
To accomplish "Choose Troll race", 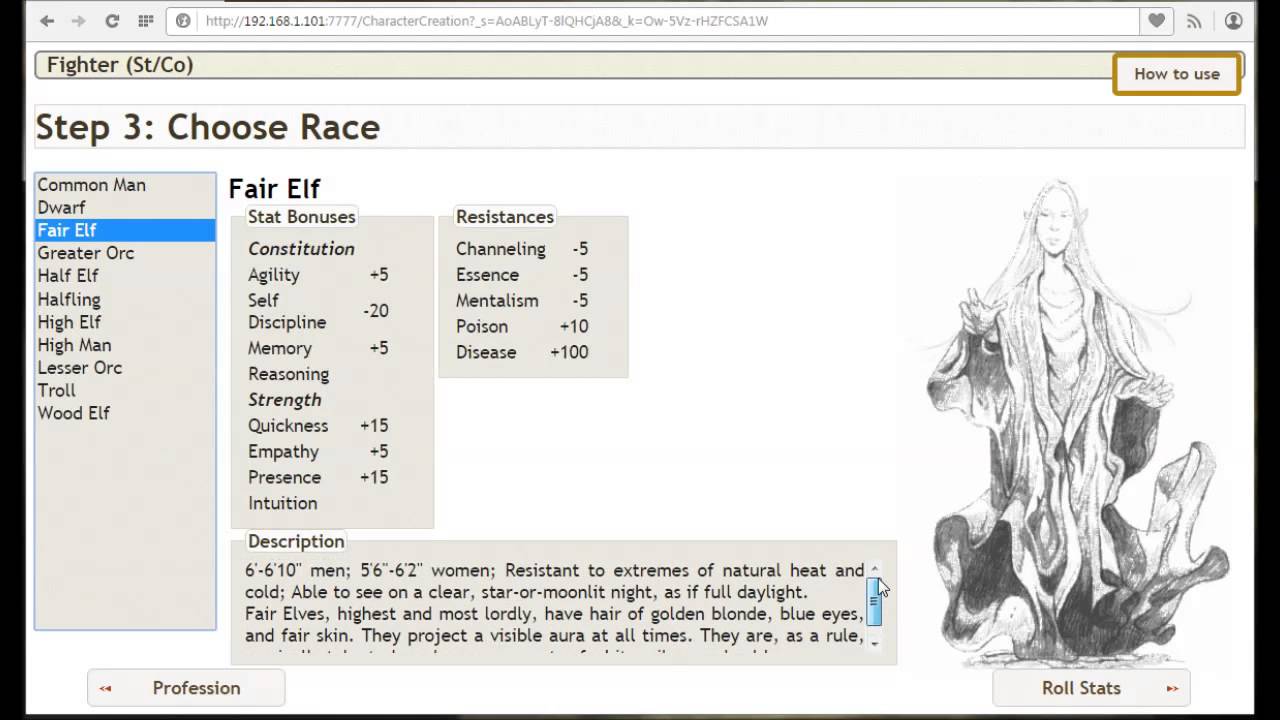I will tap(125, 390).
